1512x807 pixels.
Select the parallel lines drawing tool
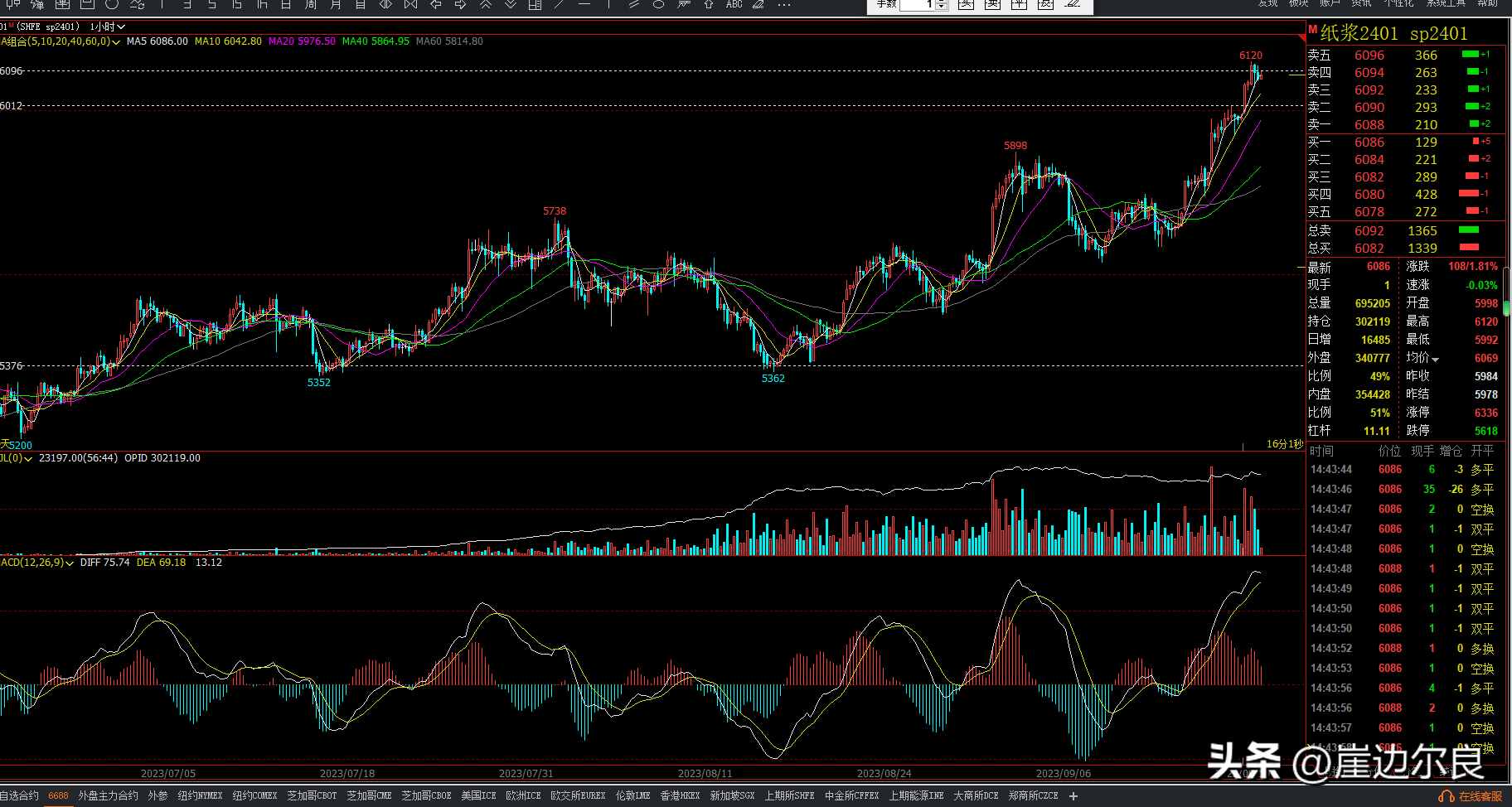(x=634, y=4)
